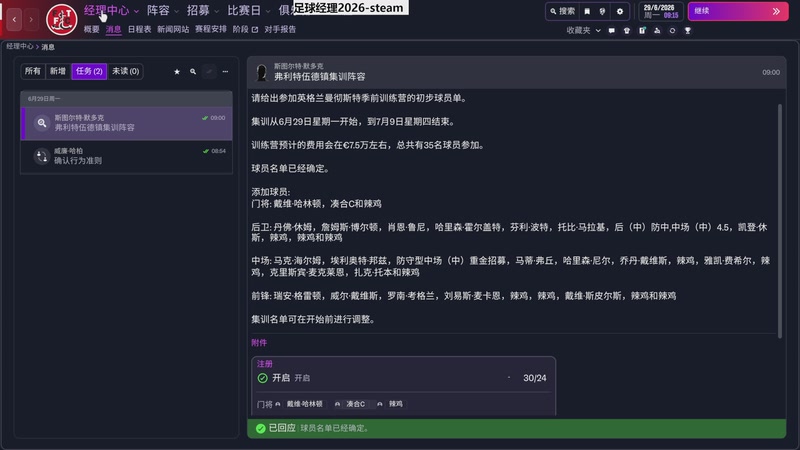Click the greyed-out checkmark icon in the inbox toolbar
Viewport: 800px width, 450px height.
tap(209, 71)
